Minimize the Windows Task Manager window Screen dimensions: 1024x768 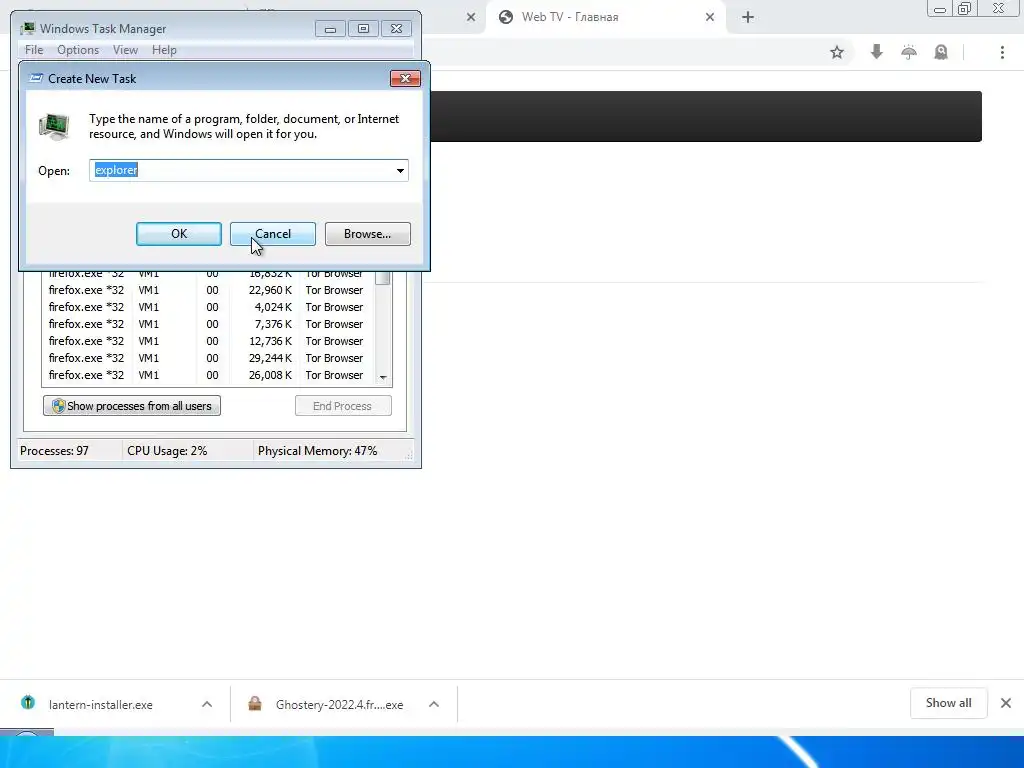[330, 29]
